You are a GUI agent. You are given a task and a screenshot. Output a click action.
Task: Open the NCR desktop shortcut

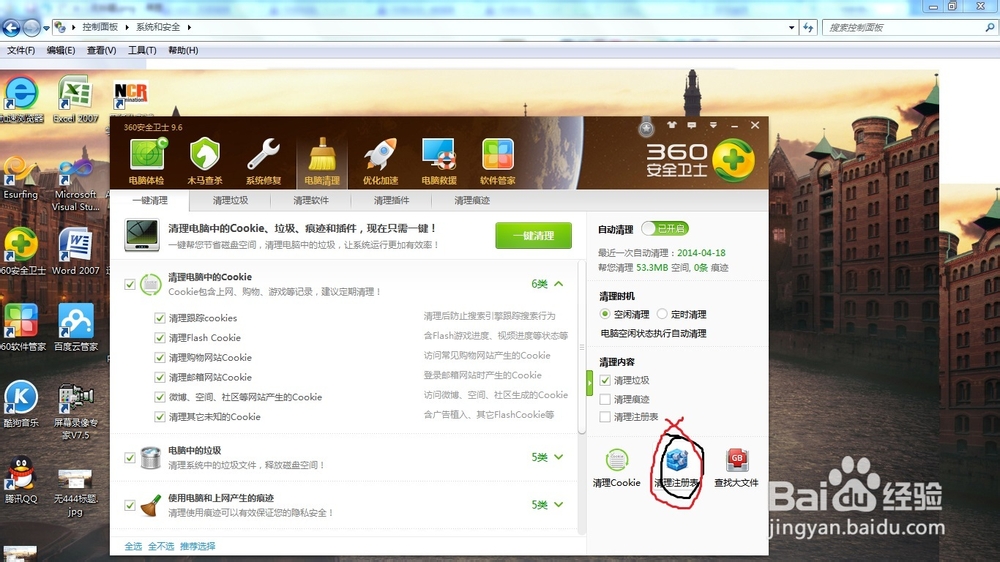point(130,96)
